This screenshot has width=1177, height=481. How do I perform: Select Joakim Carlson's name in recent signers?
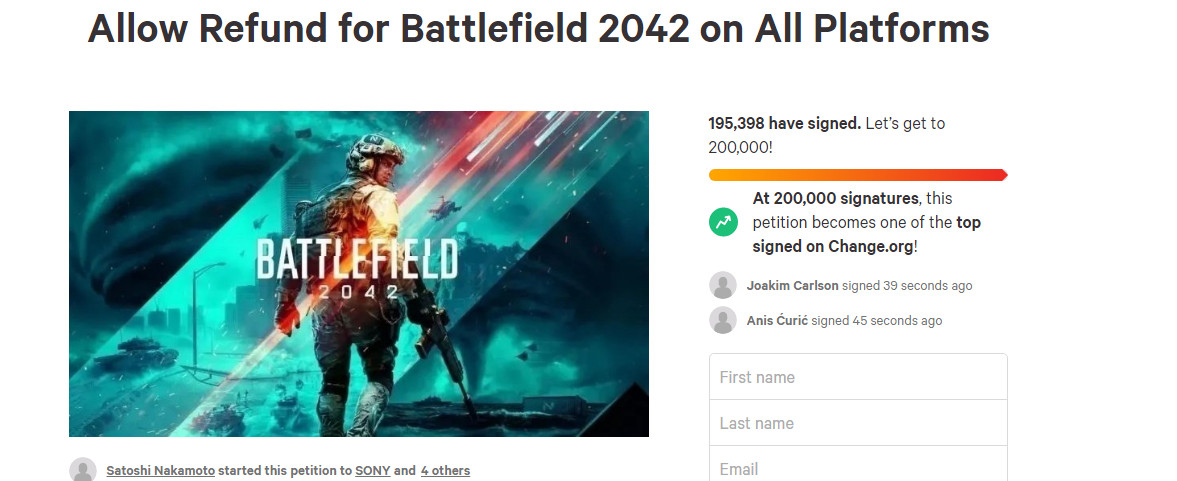point(792,286)
